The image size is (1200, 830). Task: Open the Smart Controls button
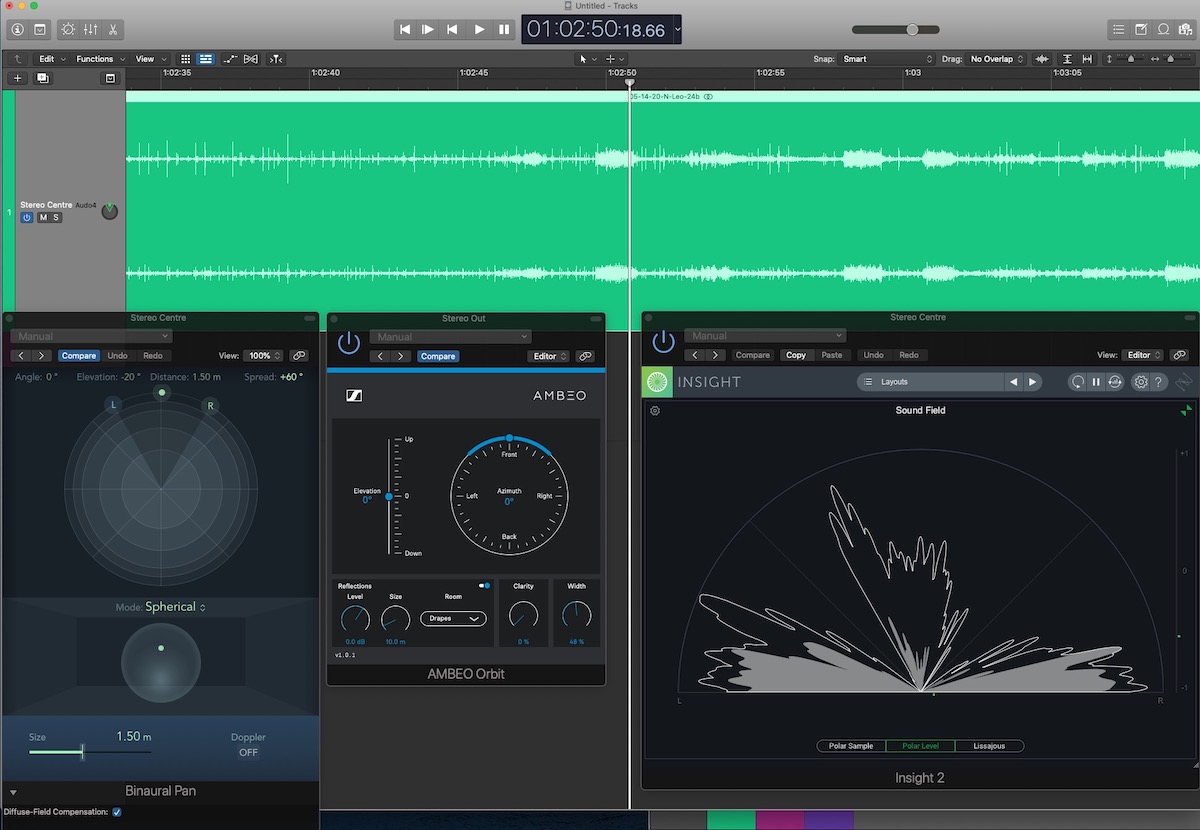pos(68,30)
